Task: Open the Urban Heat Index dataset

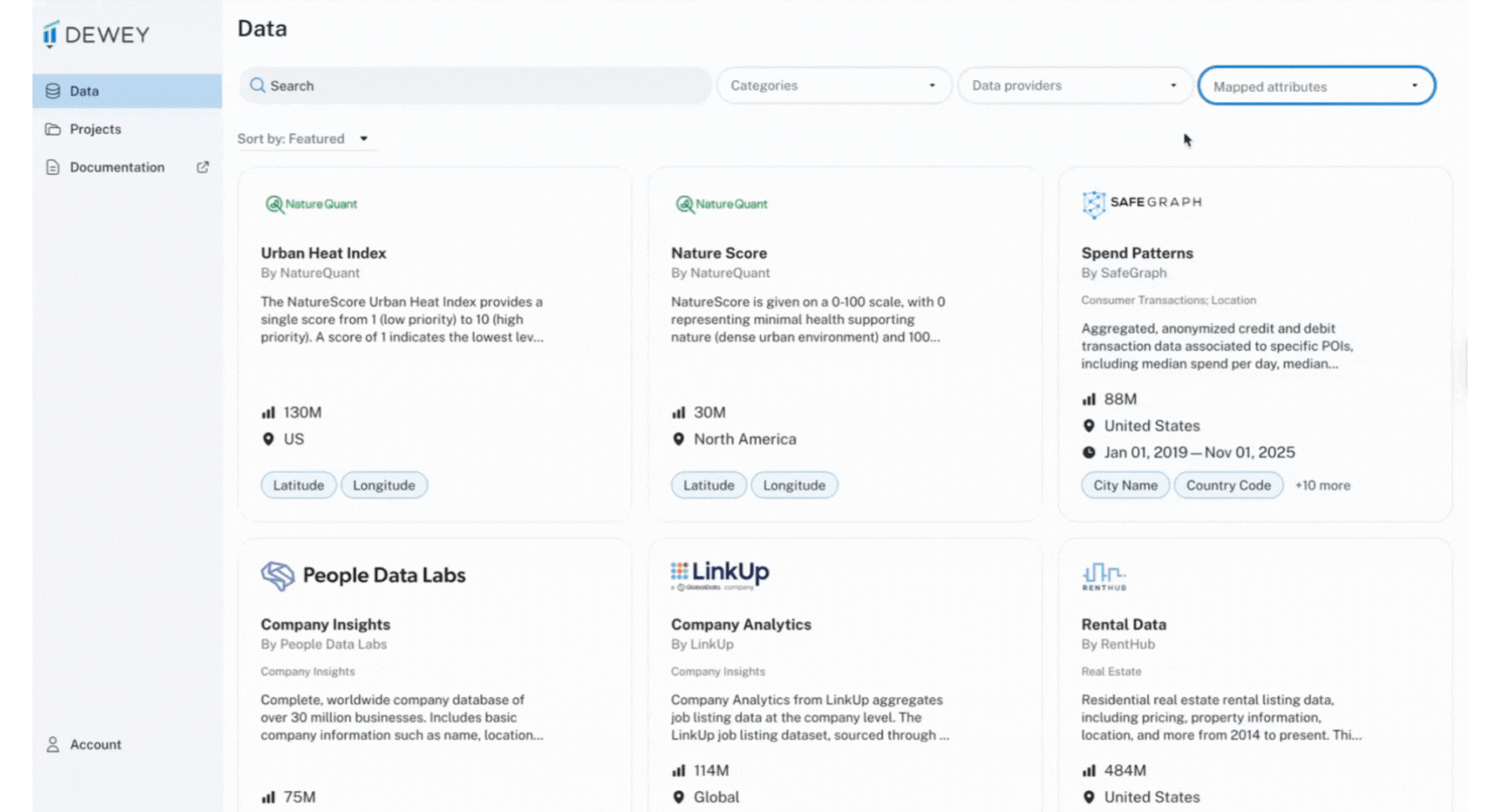Action: click(x=323, y=254)
